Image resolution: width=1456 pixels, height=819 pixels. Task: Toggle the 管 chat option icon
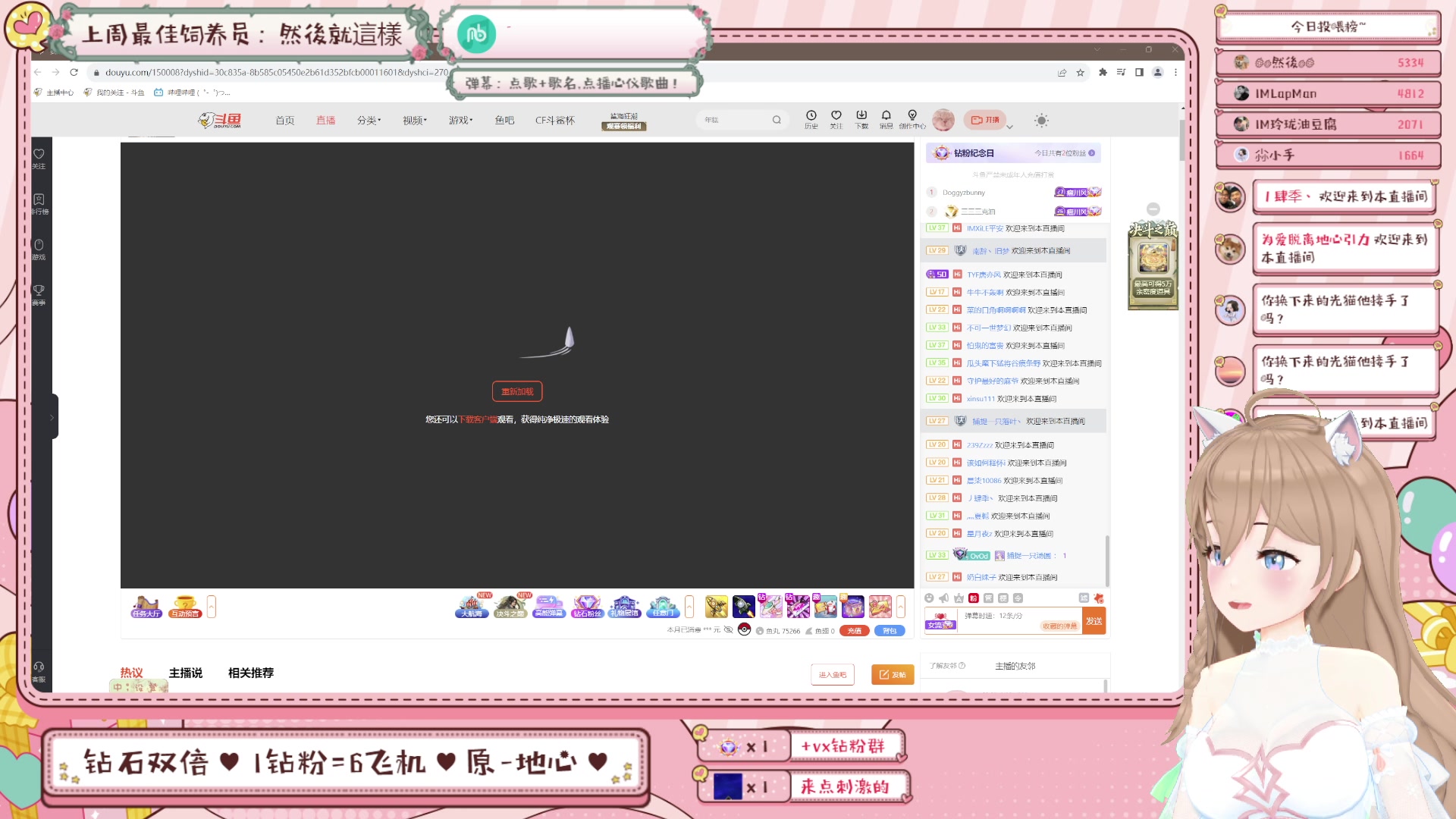point(988,598)
